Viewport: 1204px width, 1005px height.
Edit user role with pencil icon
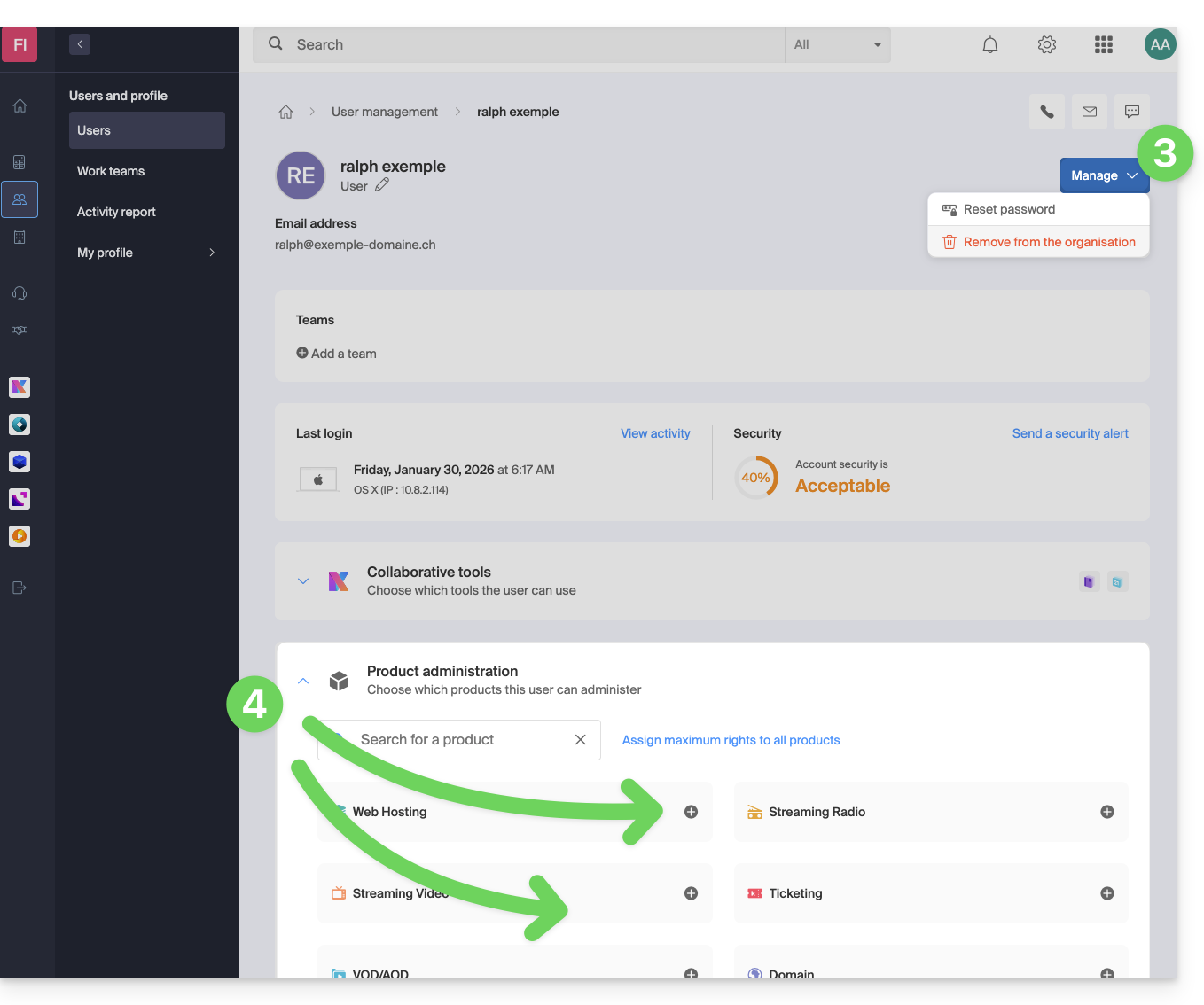coord(382,185)
